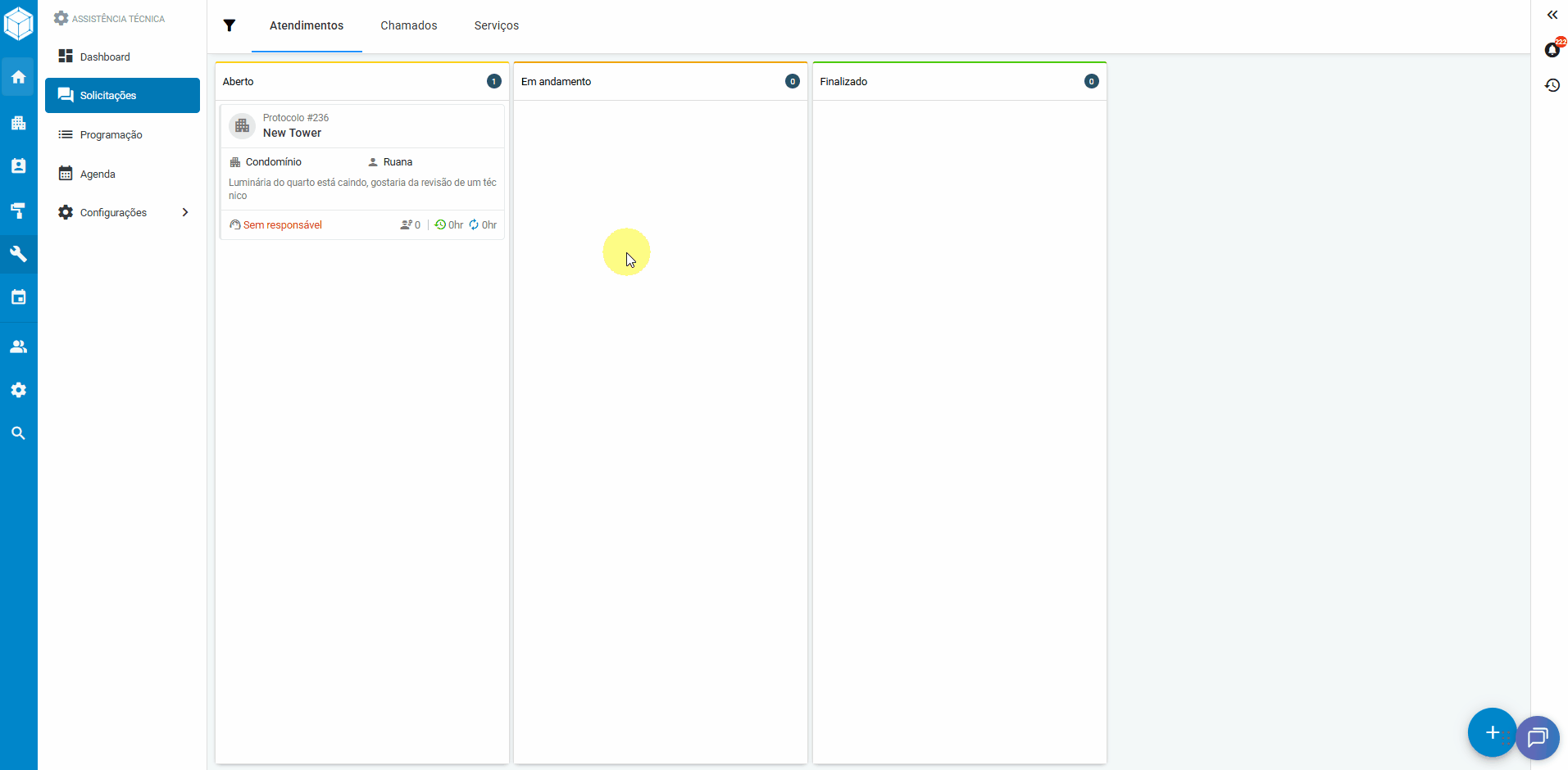Click the history clock icon

(1552, 85)
